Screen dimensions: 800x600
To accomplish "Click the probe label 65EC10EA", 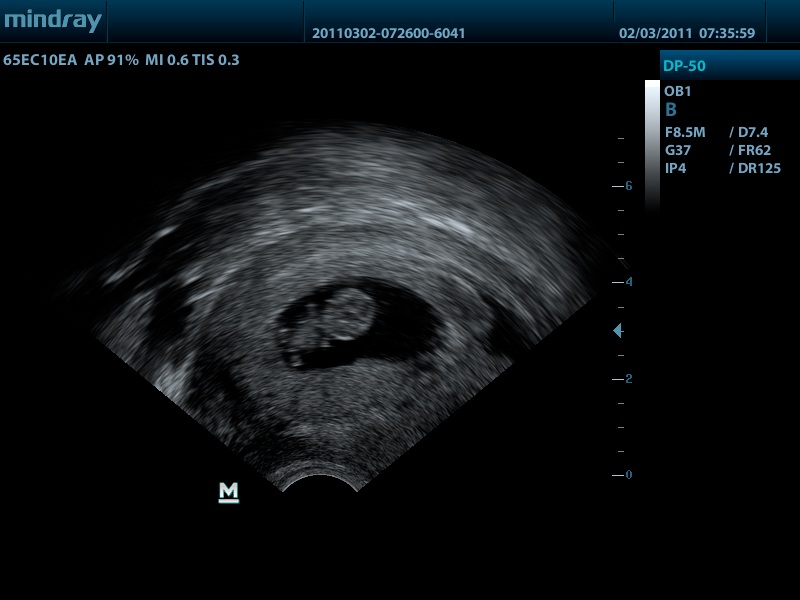I will pyautogui.click(x=40, y=60).
